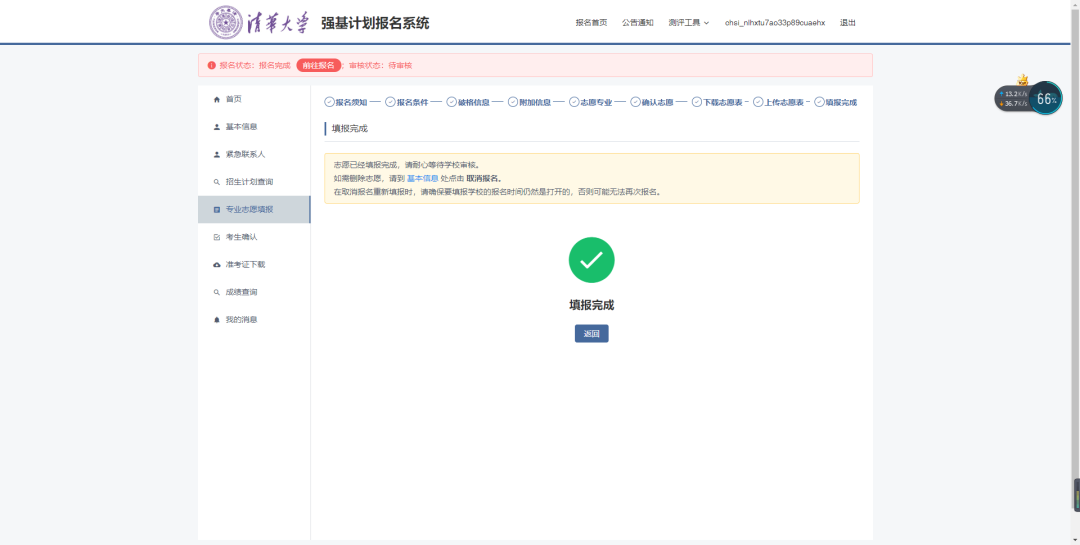This screenshot has width=1080, height=545.
Task: Click the 报名状态：报名完成 text
Action: pyautogui.click(x=255, y=65)
